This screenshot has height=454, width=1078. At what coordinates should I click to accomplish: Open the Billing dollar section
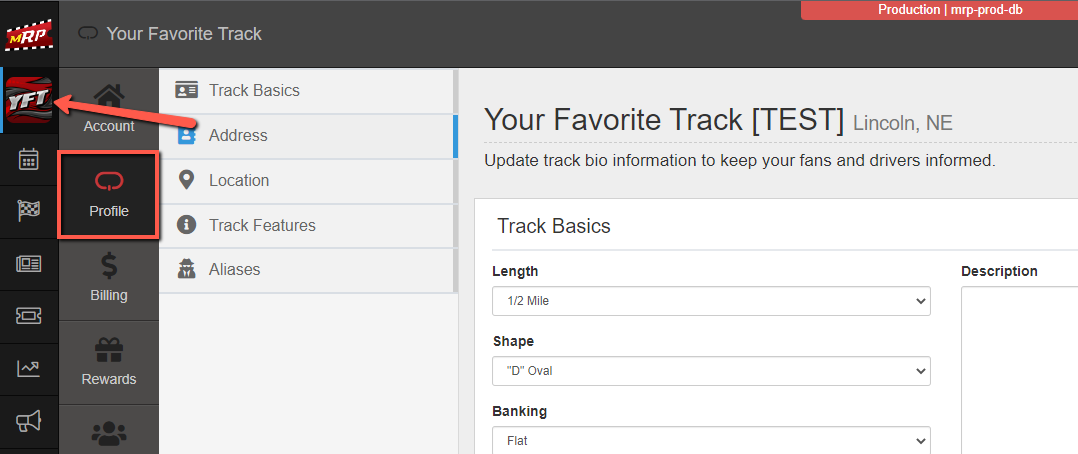pos(109,279)
